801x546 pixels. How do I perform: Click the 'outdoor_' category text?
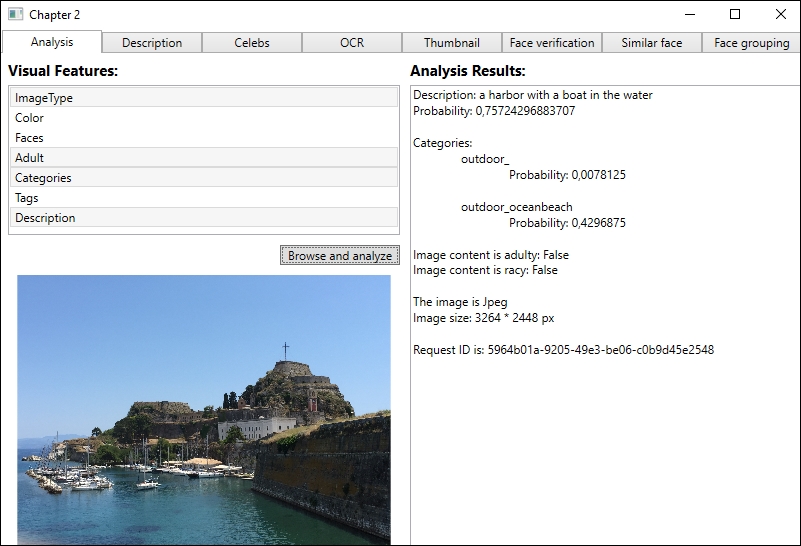485,159
